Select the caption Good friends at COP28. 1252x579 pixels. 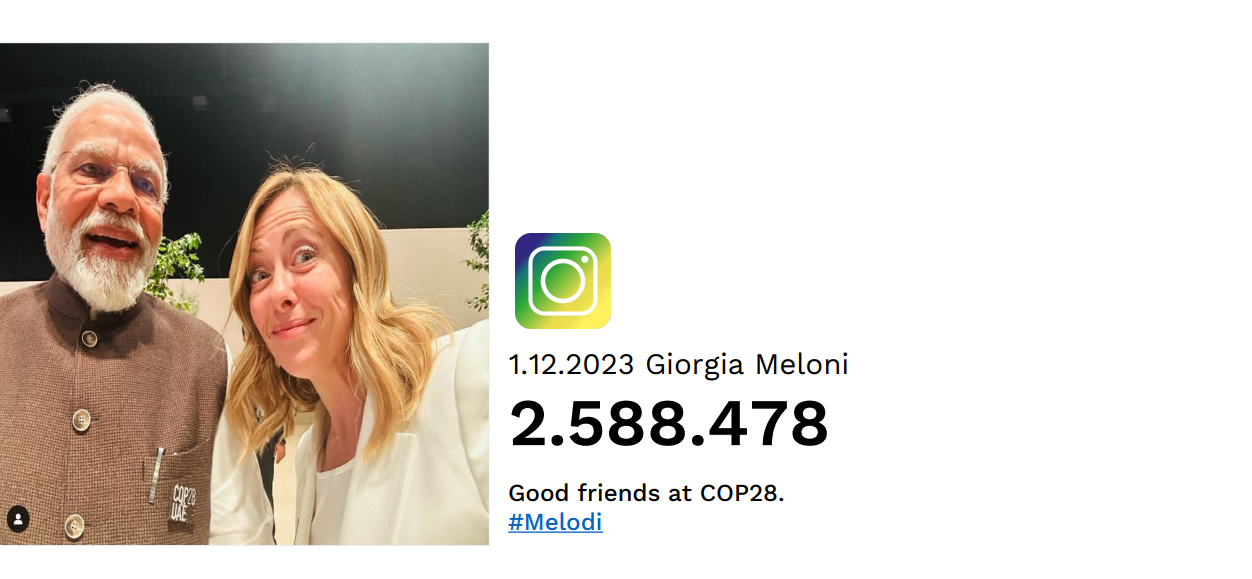point(646,493)
